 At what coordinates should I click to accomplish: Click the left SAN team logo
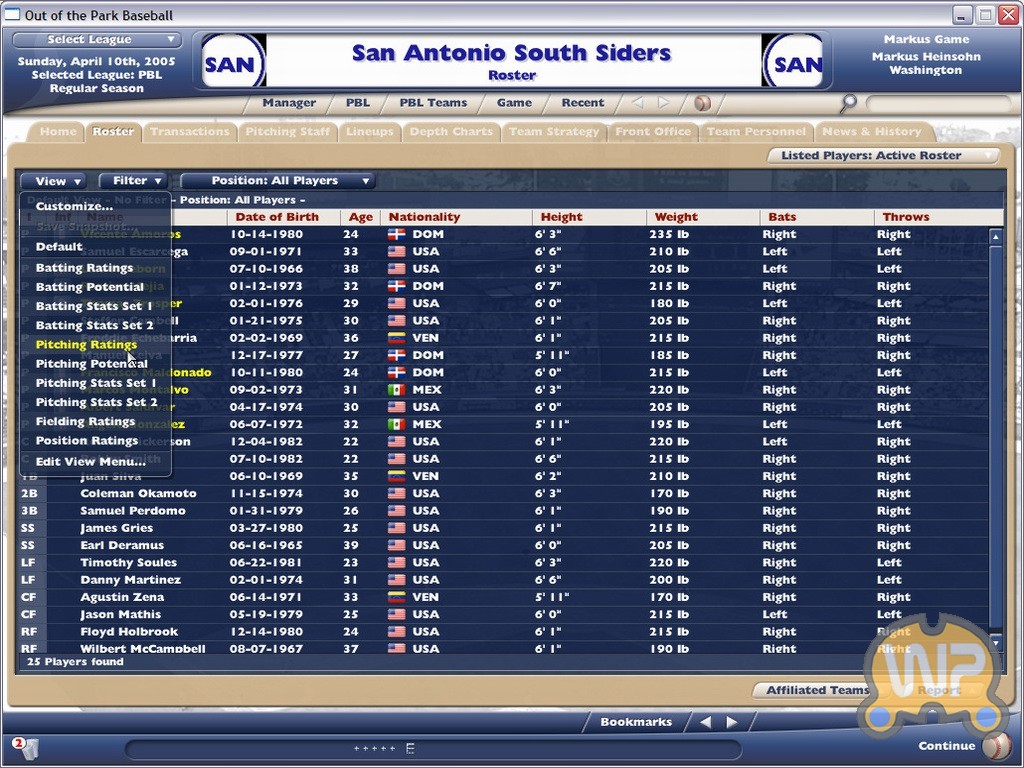click(233, 62)
